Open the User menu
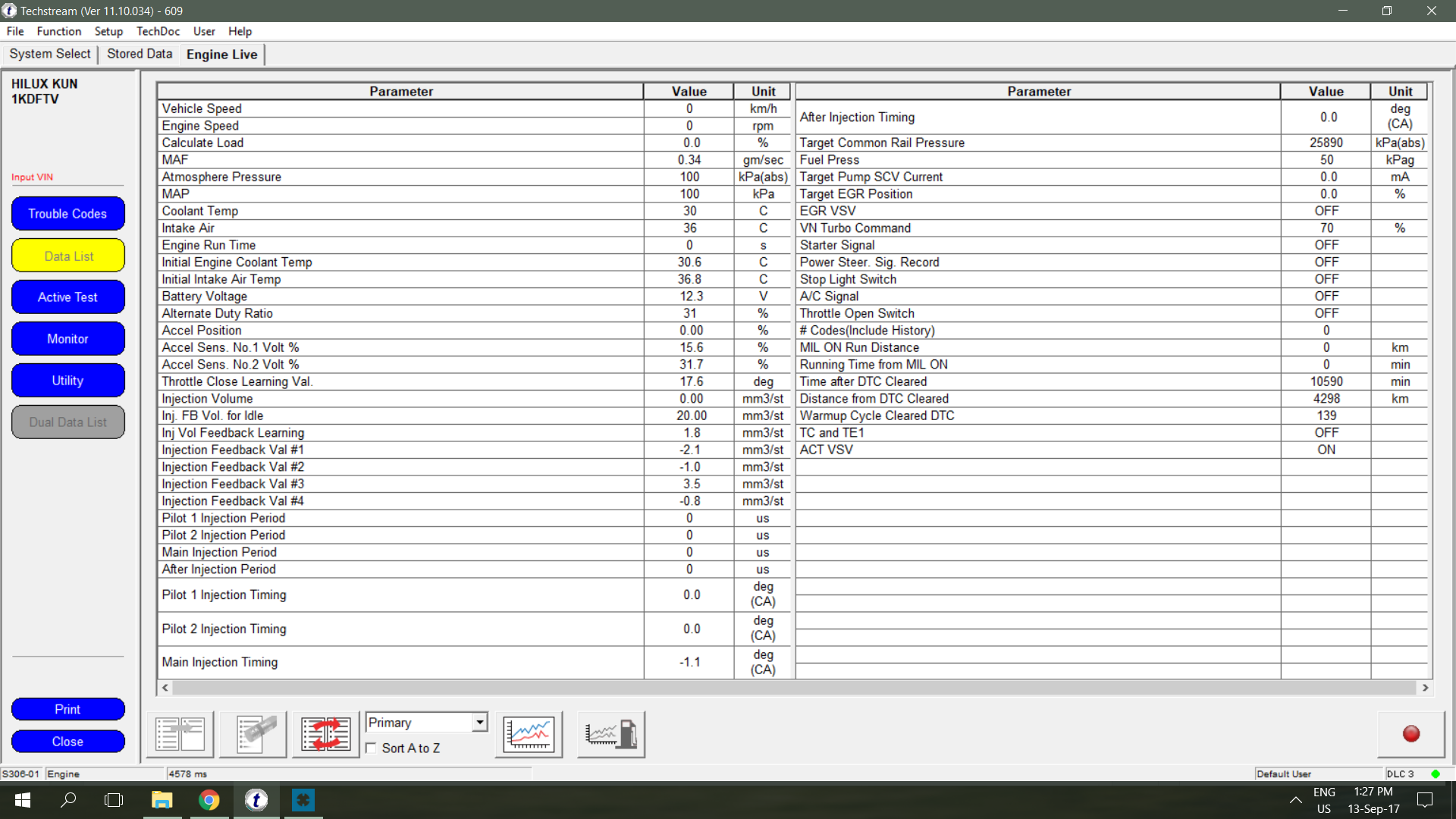 pyautogui.click(x=204, y=31)
